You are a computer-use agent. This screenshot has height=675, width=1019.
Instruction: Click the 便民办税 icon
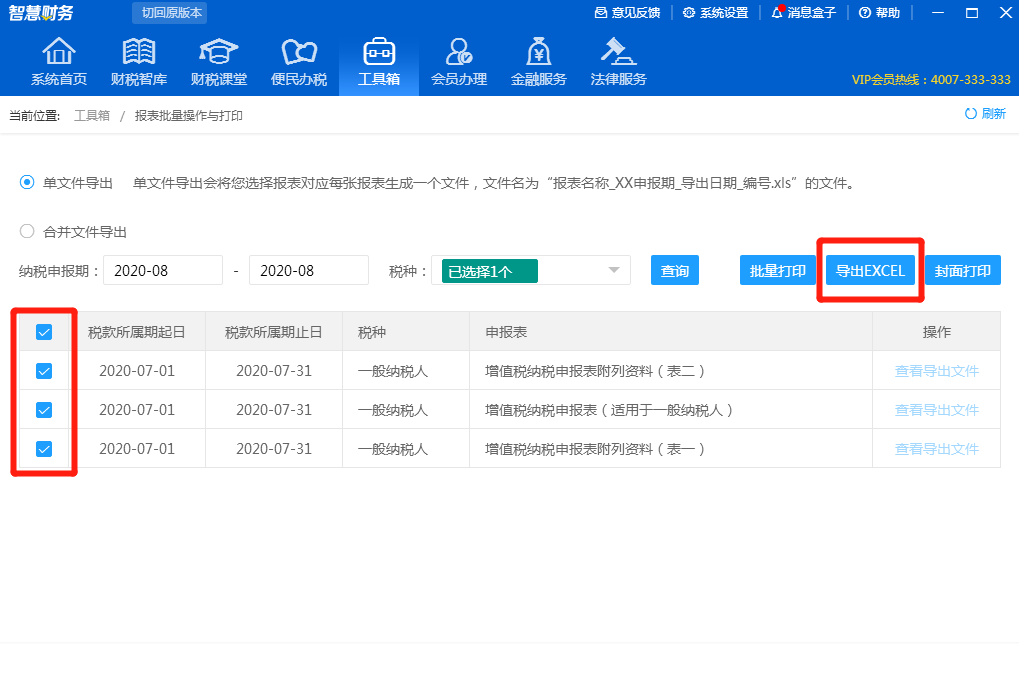298,60
